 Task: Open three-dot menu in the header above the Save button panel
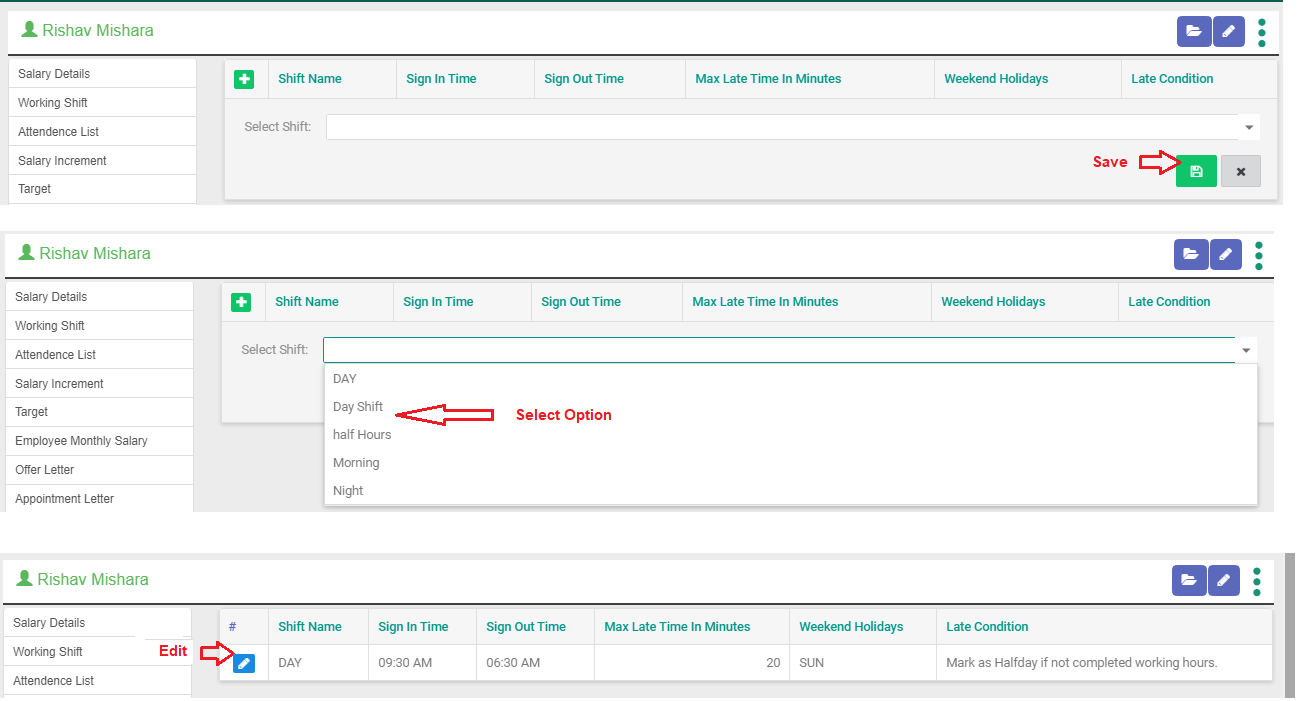coord(1261,32)
